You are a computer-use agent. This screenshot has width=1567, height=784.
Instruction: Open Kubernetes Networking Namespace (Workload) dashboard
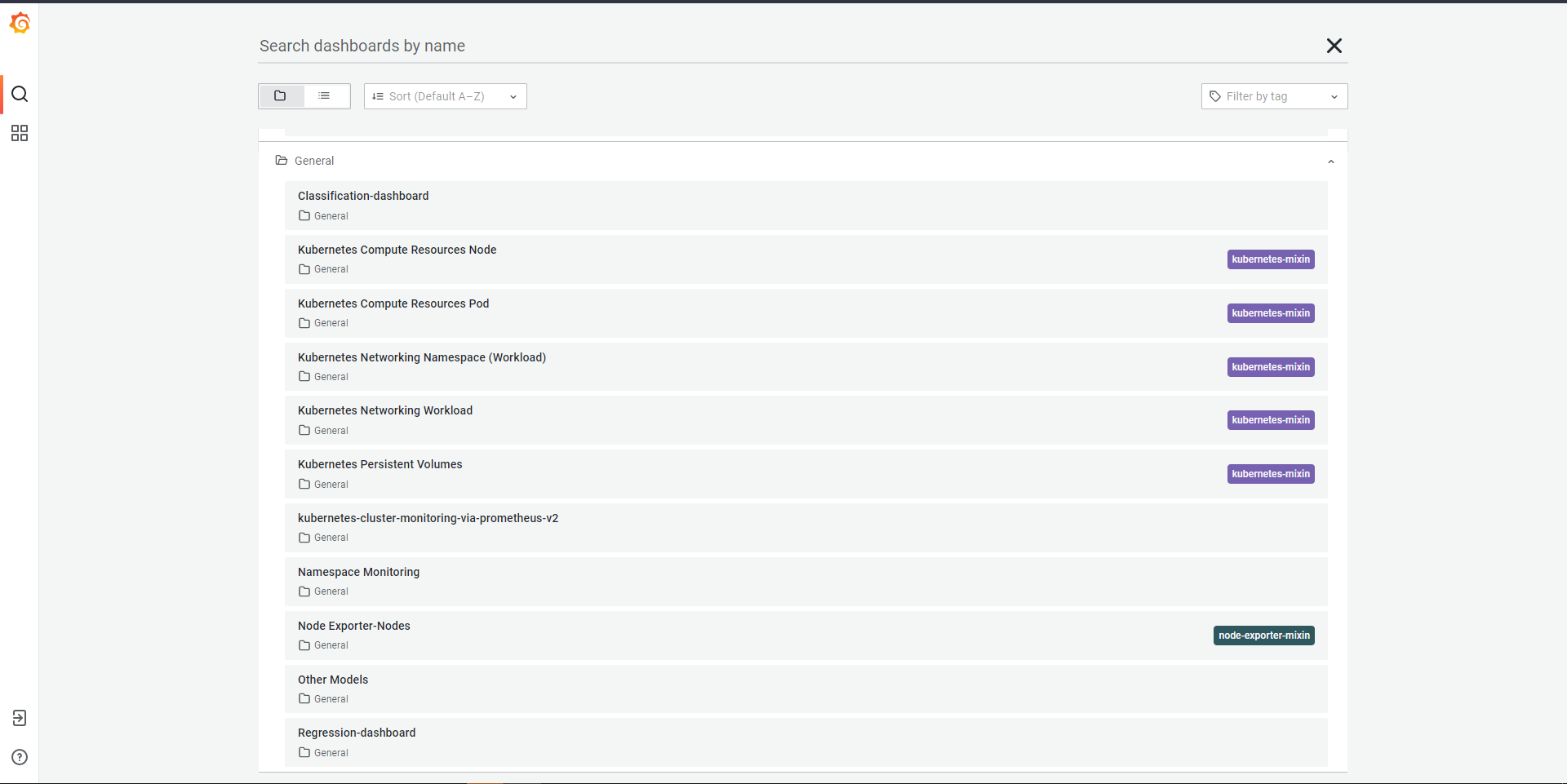point(806,367)
